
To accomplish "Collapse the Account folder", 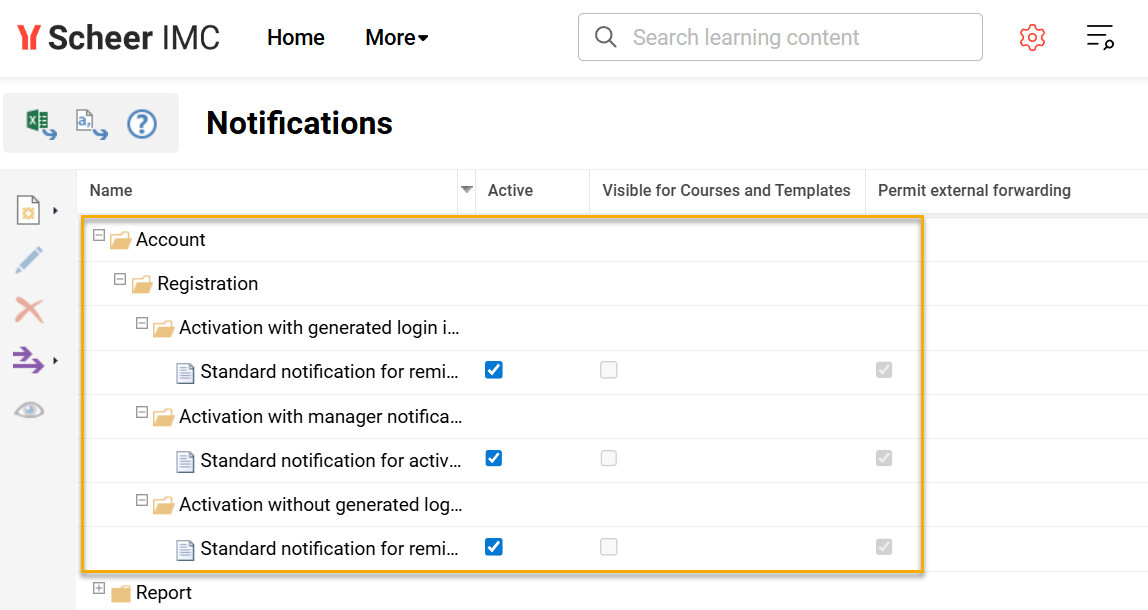I will click(x=98, y=237).
